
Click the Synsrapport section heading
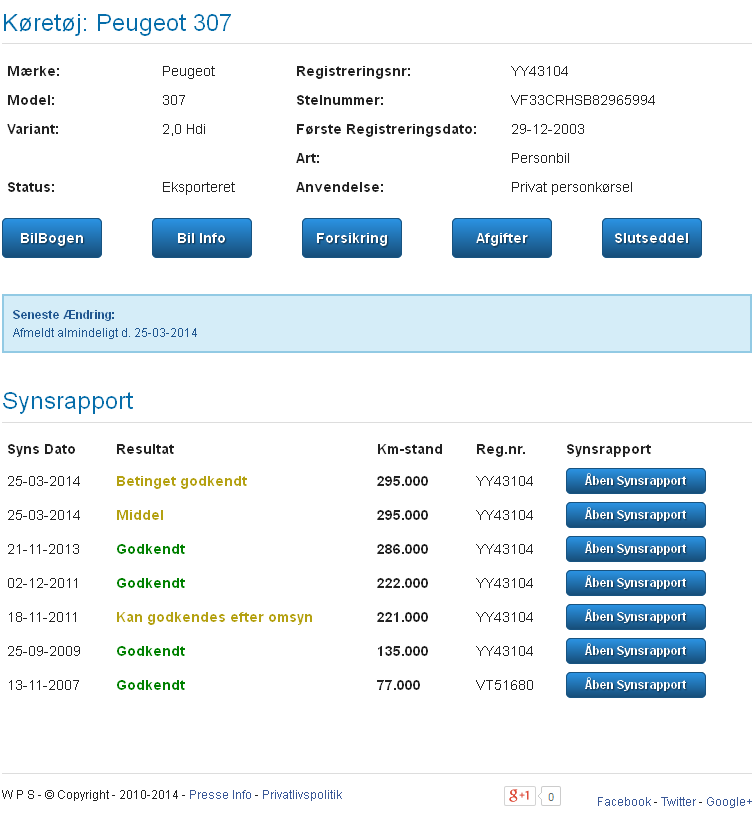point(68,401)
